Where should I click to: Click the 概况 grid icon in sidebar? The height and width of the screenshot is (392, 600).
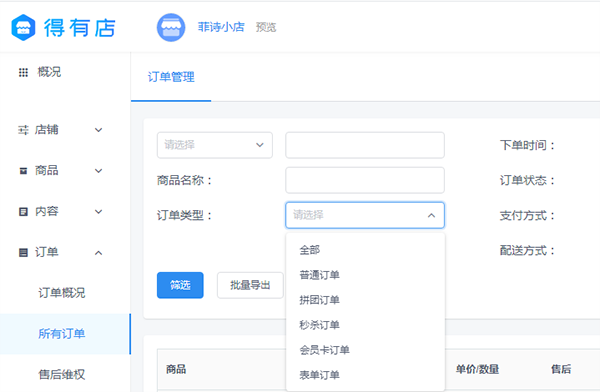(23, 72)
